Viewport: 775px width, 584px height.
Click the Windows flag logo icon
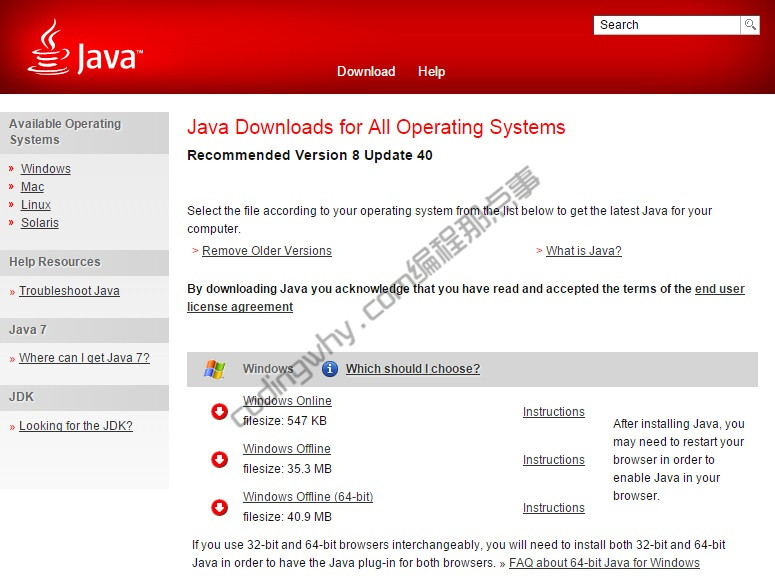pyautogui.click(x=214, y=369)
